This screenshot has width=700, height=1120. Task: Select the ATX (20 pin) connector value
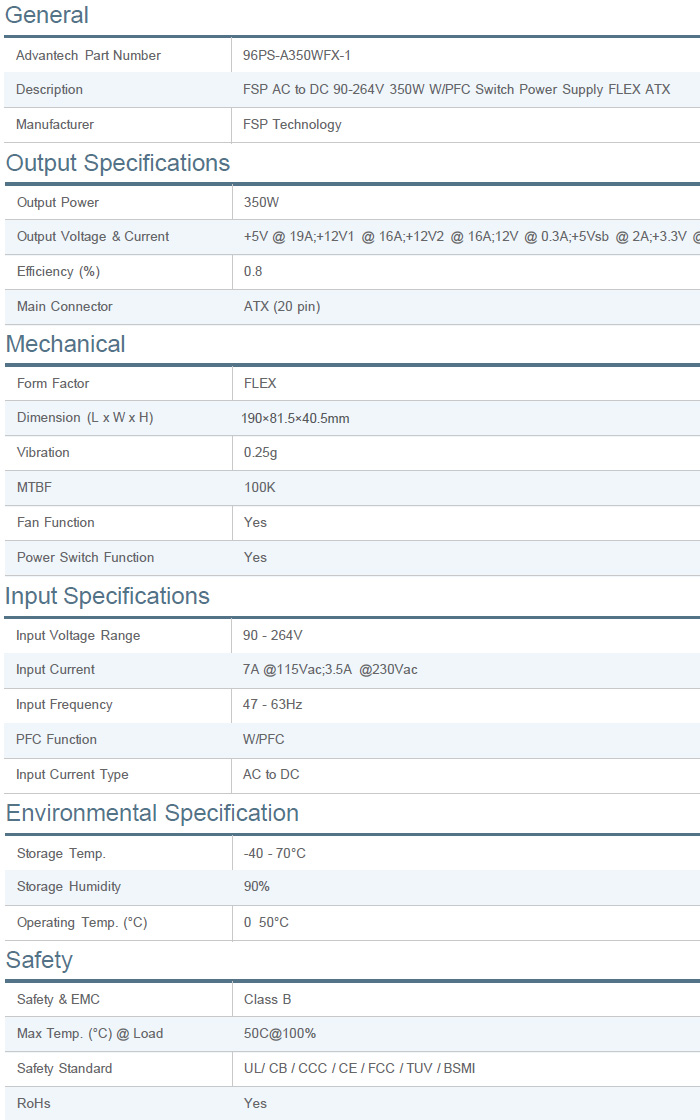coord(282,307)
